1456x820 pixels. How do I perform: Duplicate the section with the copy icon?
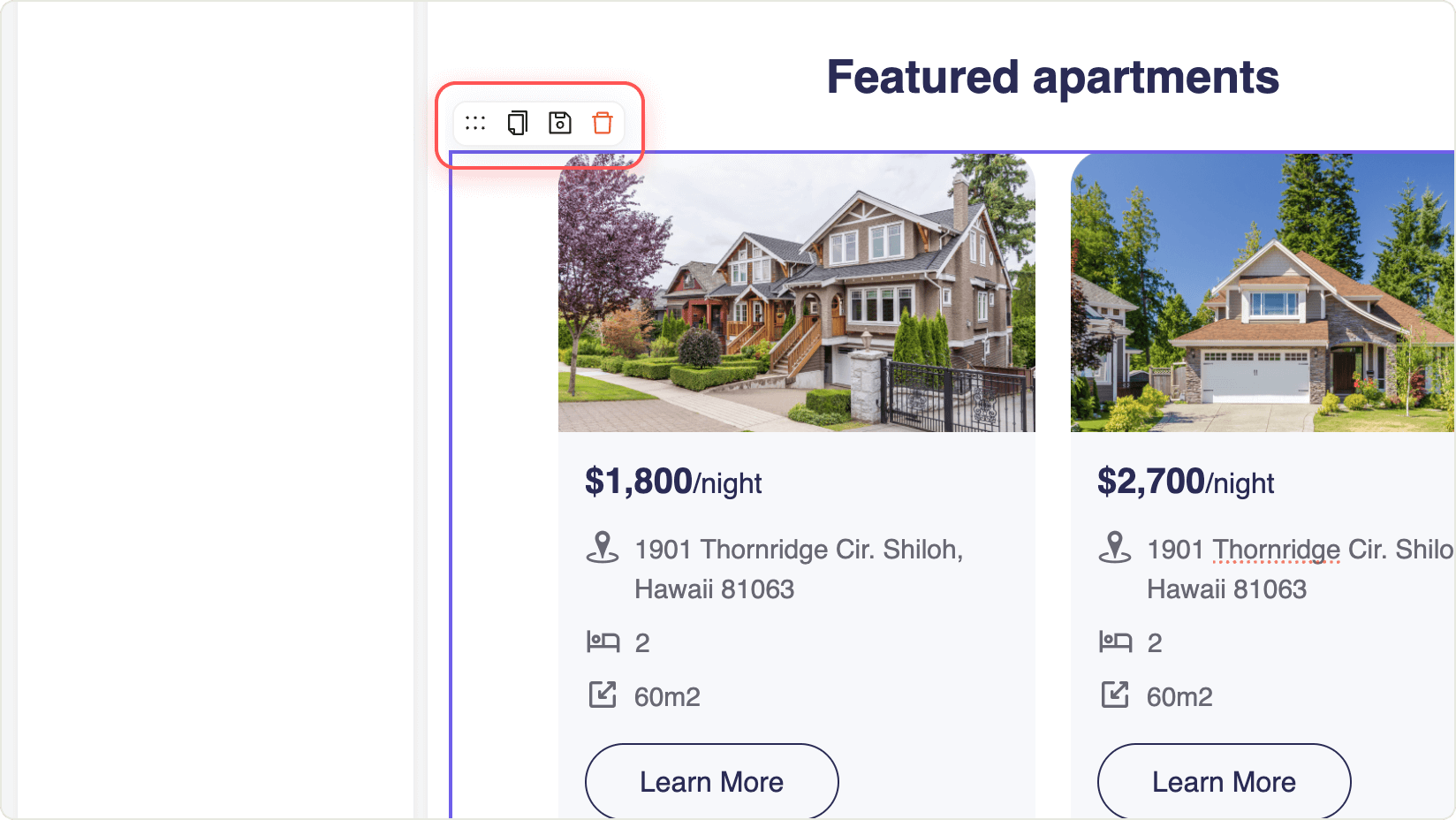pos(518,123)
